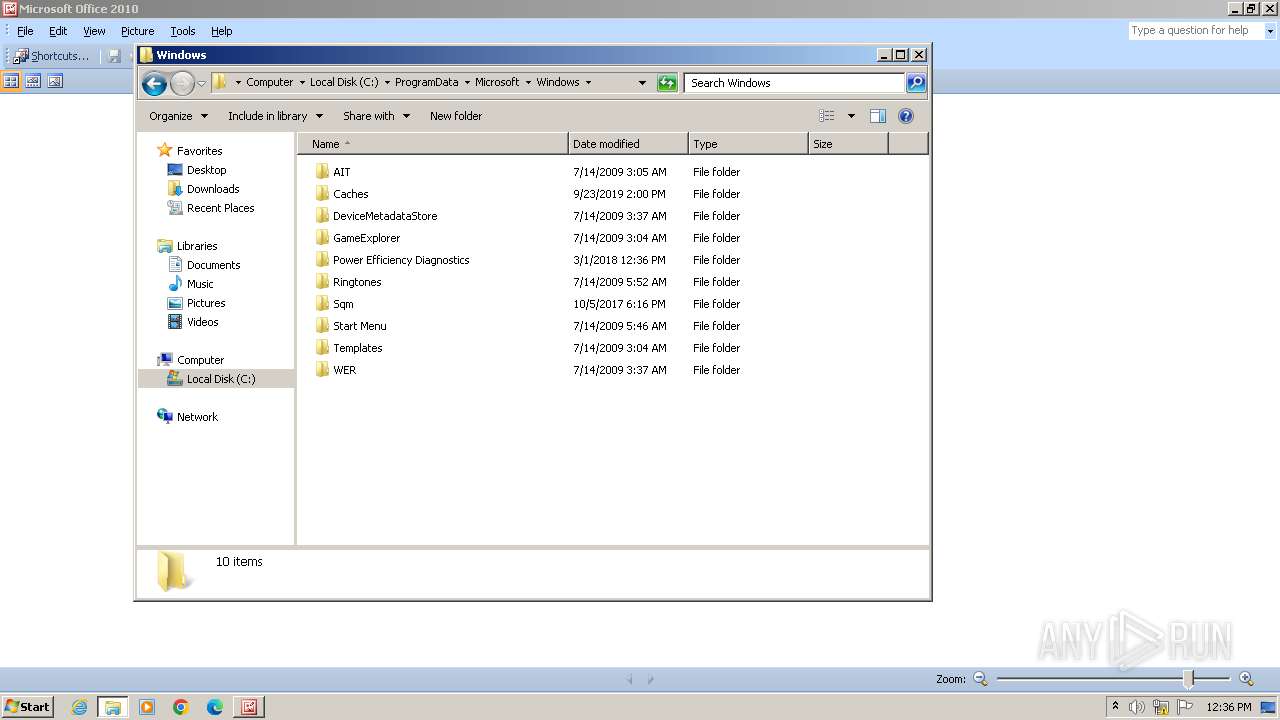This screenshot has width=1280, height=720.
Task: Sort by Date modified column
Action: coord(628,144)
